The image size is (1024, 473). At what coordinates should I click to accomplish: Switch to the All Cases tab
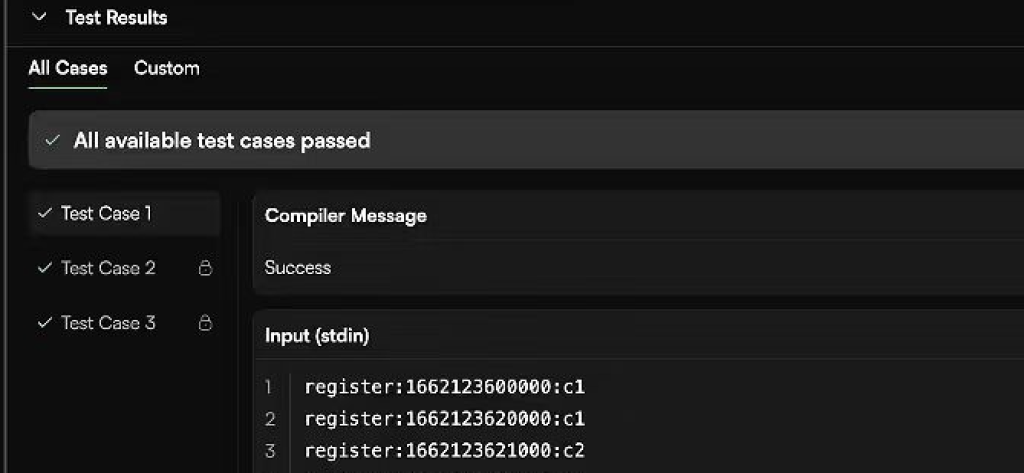click(68, 68)
